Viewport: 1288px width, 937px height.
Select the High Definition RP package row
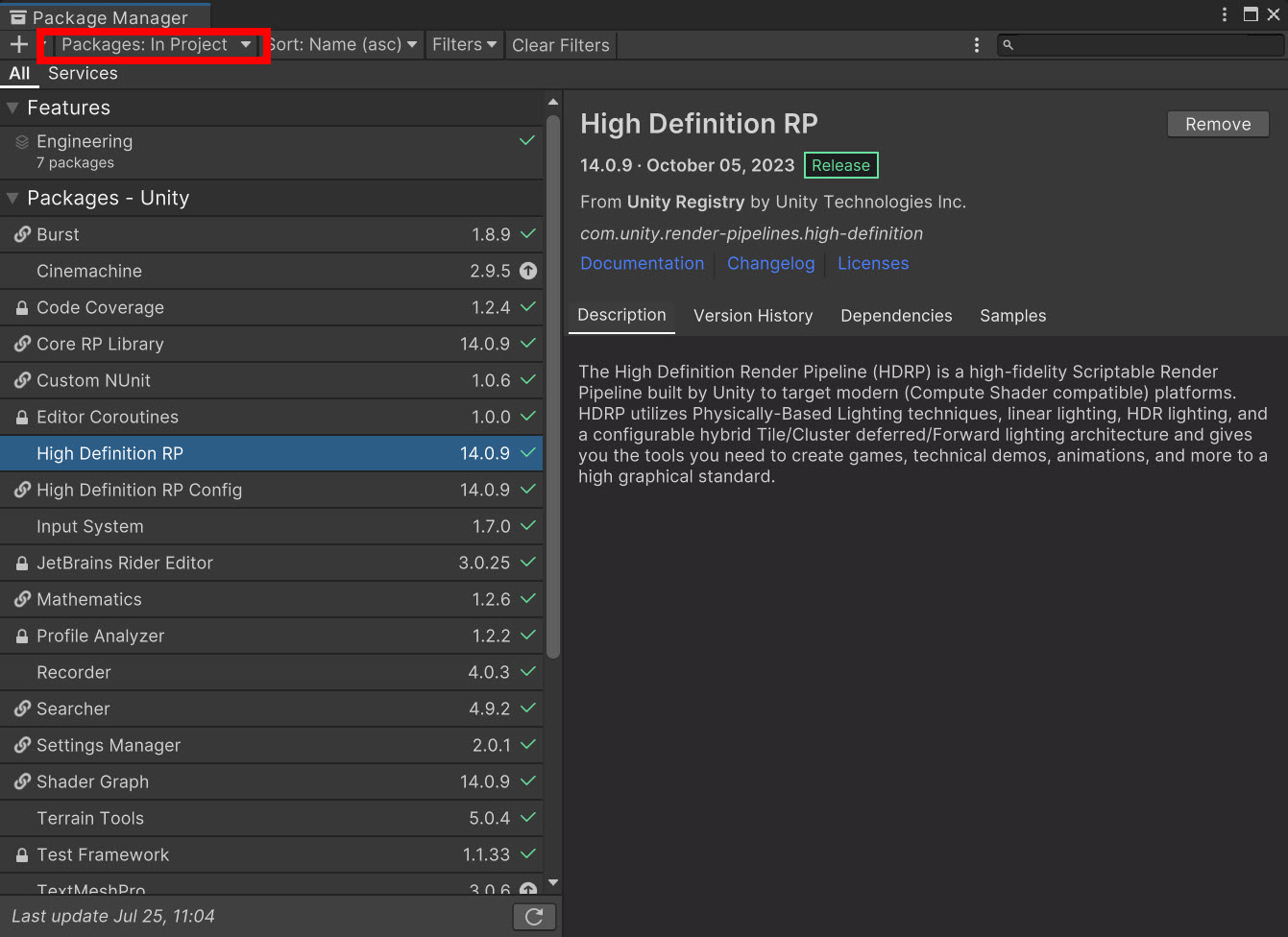[272, 453]
